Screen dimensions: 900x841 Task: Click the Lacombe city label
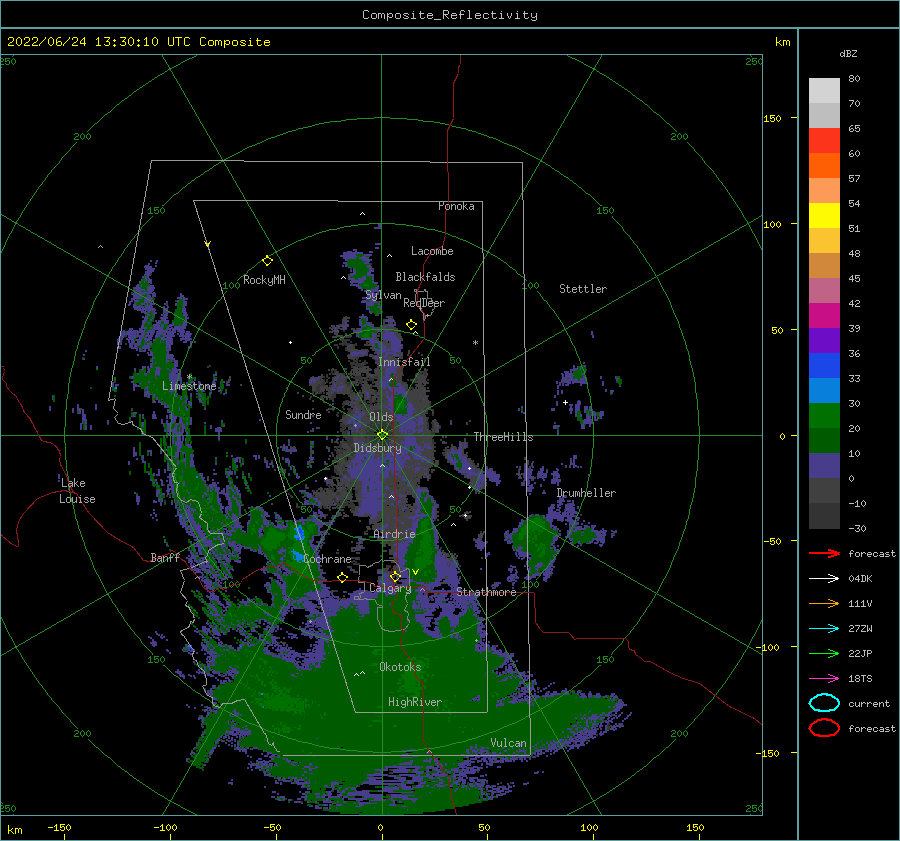point(432,251)
